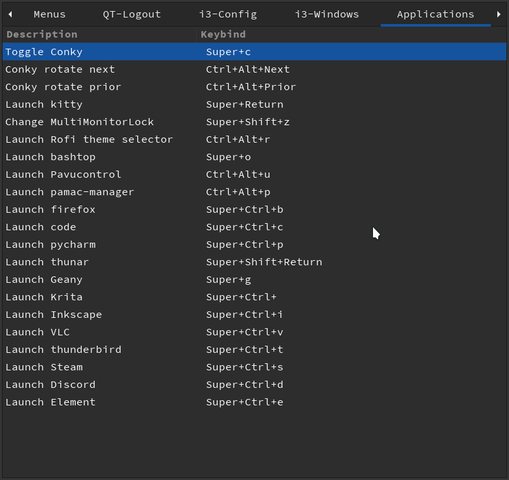Select the Launch Inkscape row

tap(254, 314)
